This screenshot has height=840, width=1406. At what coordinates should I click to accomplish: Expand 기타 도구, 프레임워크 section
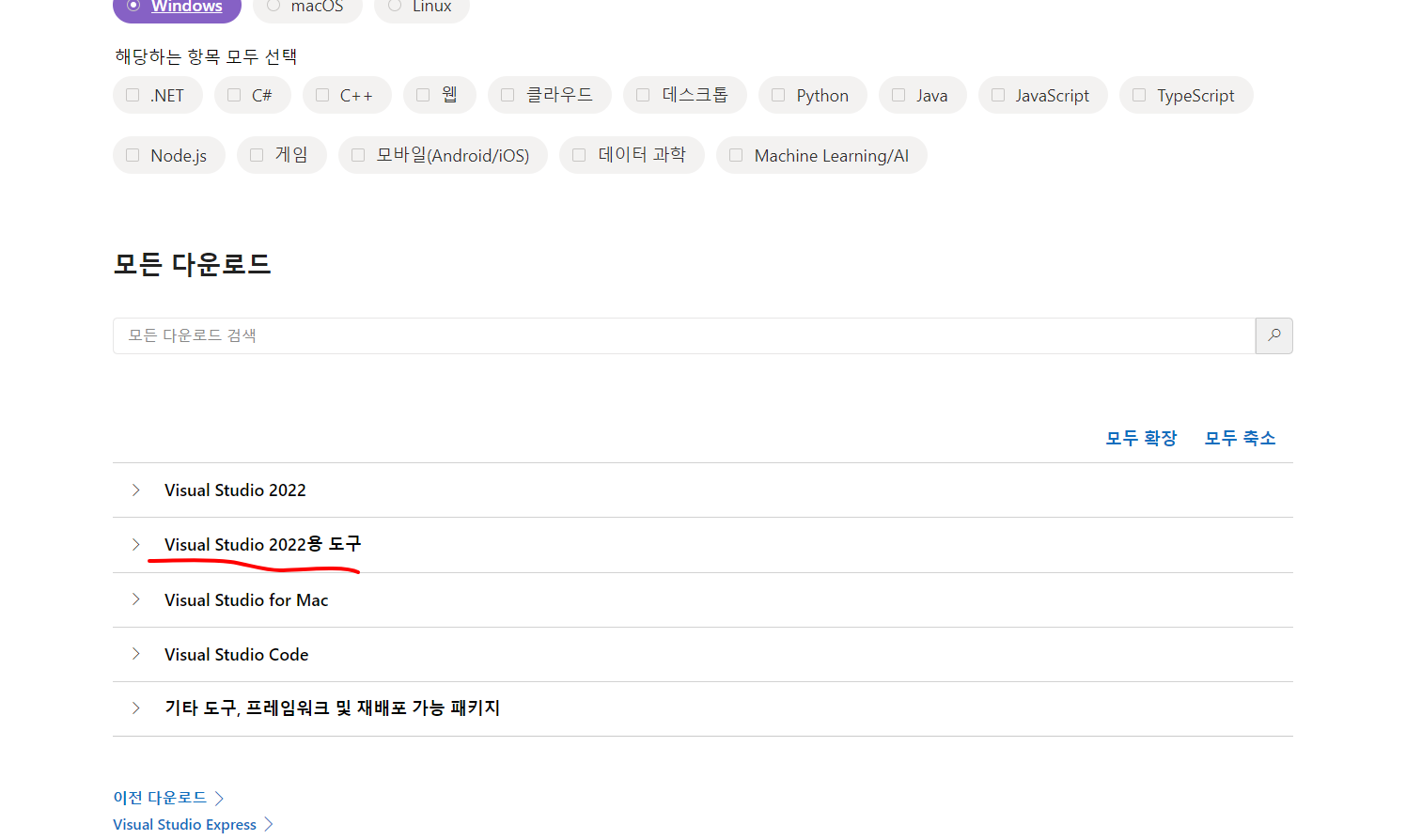[x=703, y=708]
